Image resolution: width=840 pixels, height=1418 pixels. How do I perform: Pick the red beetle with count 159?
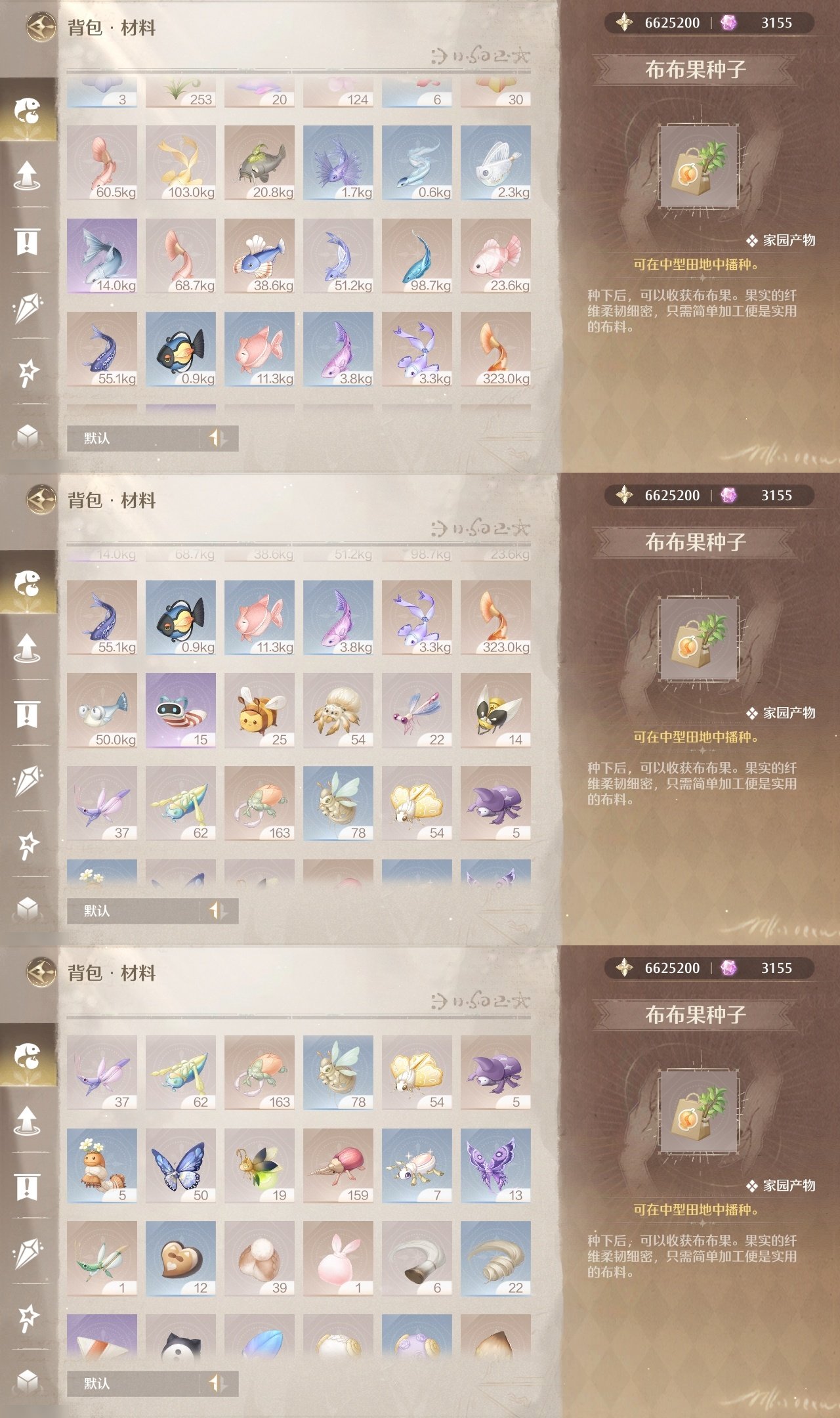pos(338,1166)
